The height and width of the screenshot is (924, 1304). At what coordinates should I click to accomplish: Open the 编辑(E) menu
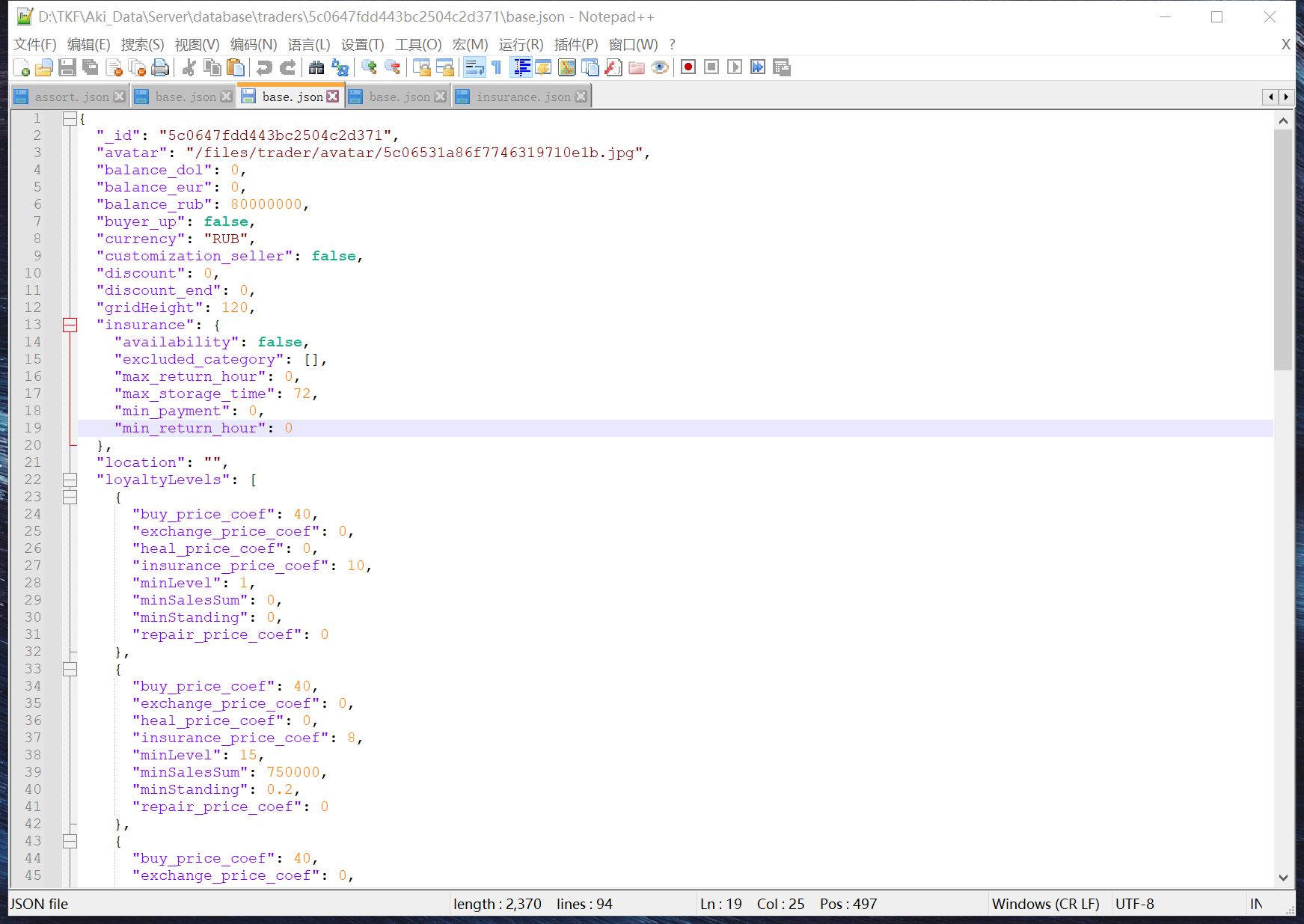coord(89,45)
